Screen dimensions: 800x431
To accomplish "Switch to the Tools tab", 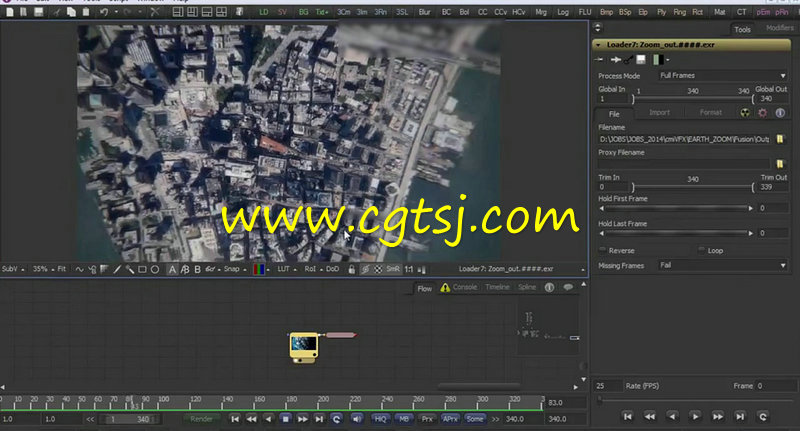I will [742, 30].
